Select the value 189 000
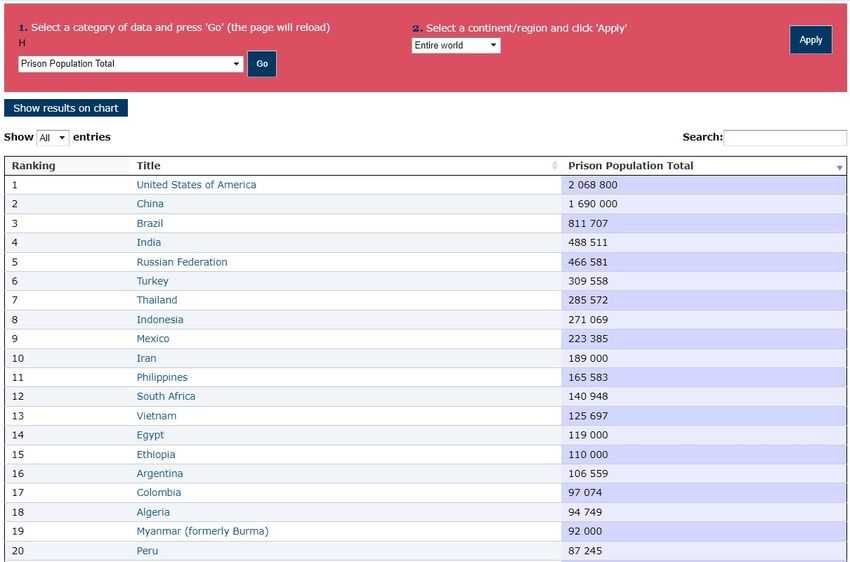850x562 pixels. tap(588, 358)
